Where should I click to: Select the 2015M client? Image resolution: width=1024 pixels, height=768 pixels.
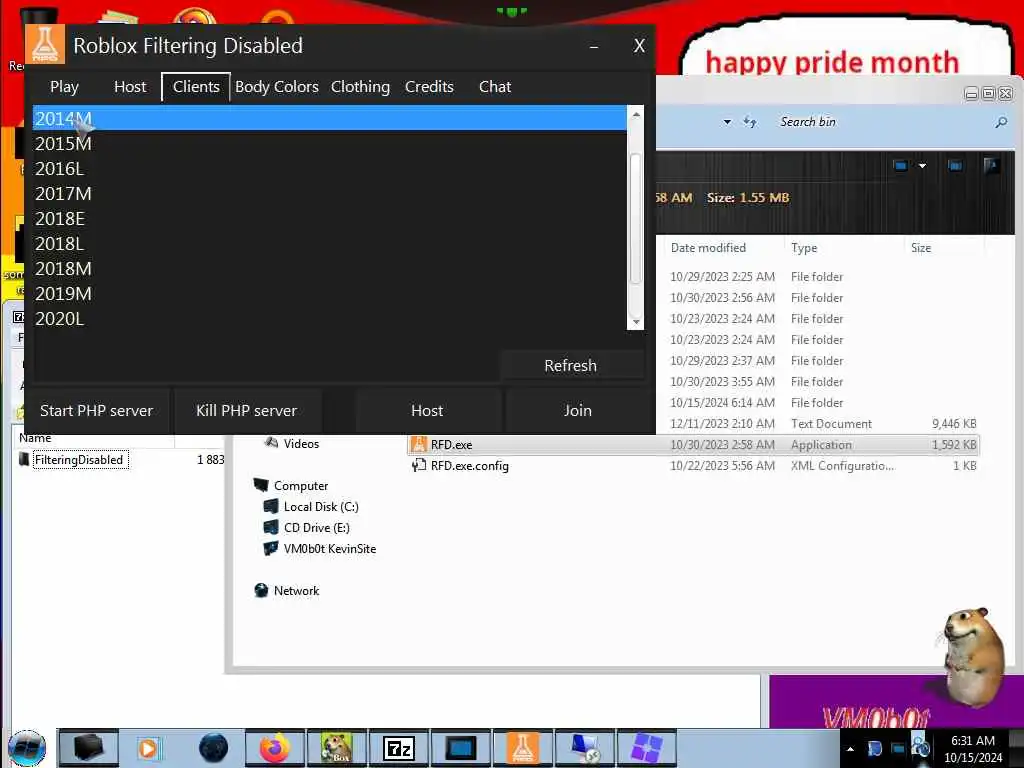329,144
